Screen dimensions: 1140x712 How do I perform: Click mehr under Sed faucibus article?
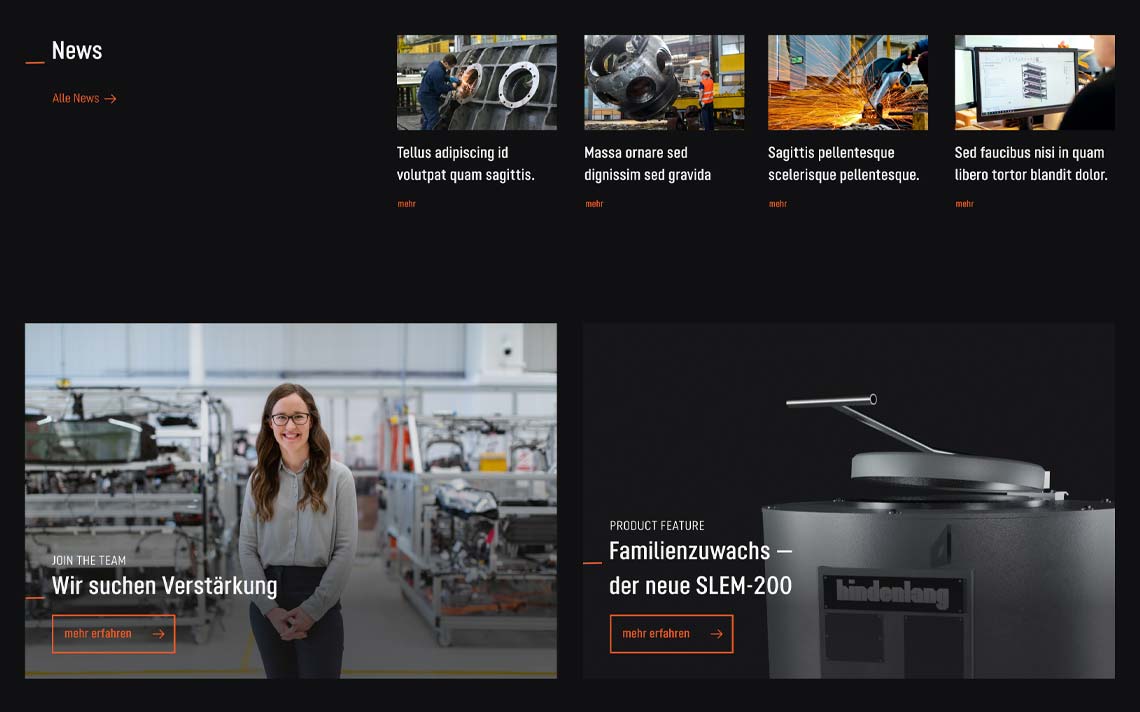click(964, 204)
